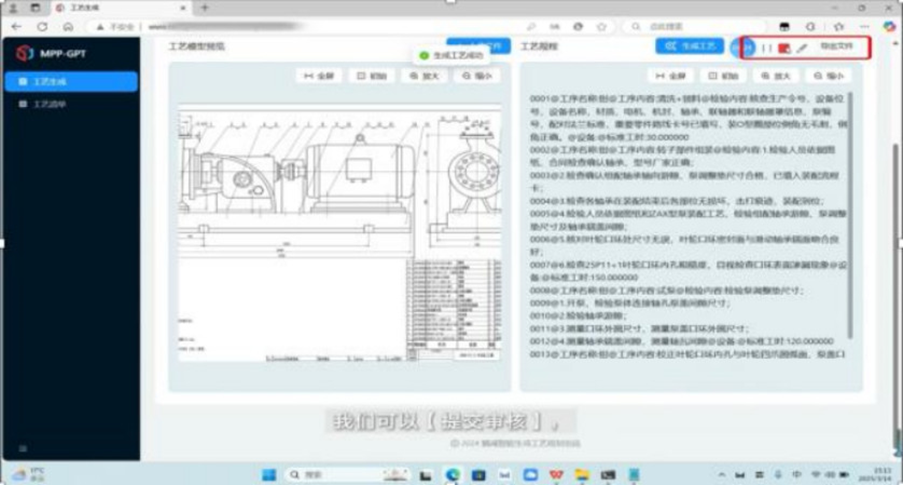Click 初始 in the process text panel
Image resolution: width=903 pixels, height=485 pixels.
click(x=723, y=76)
